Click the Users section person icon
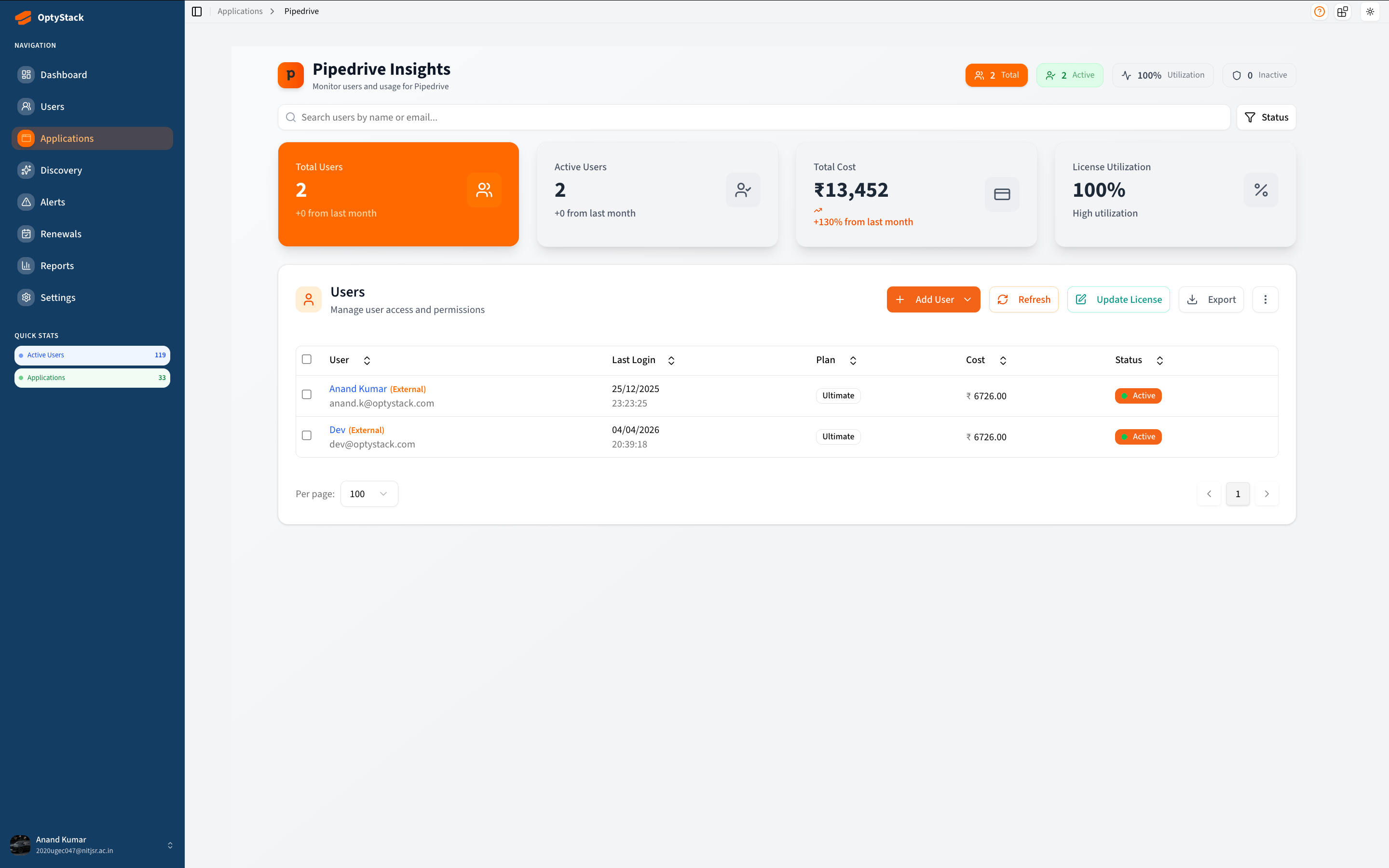 point(309,299)
